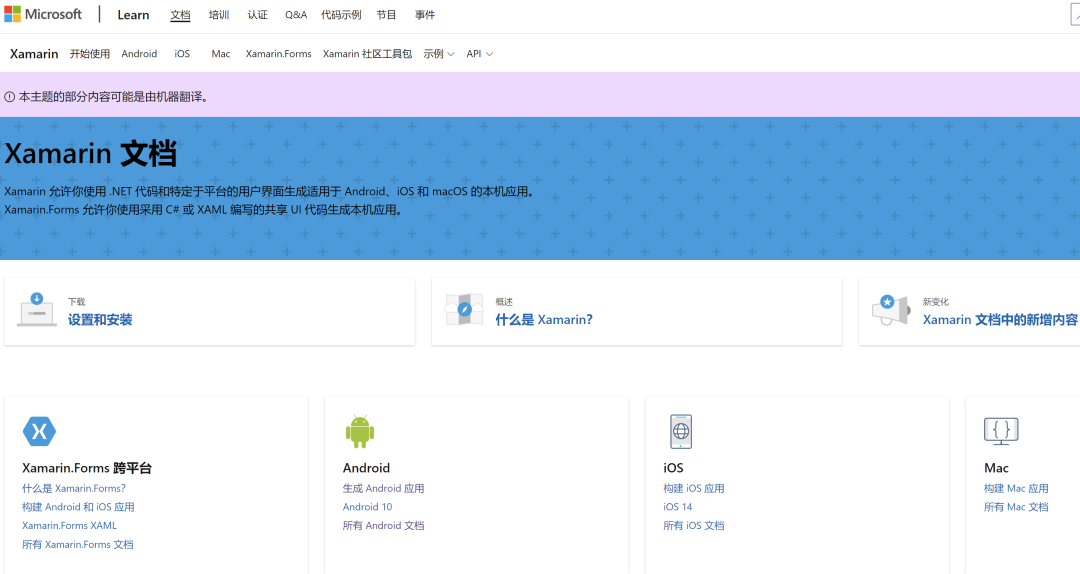Screen dimensions: 1080x574
Task: Click the compass map icon for 什么是 Xamarin
Action: click(x=464, y=309)
